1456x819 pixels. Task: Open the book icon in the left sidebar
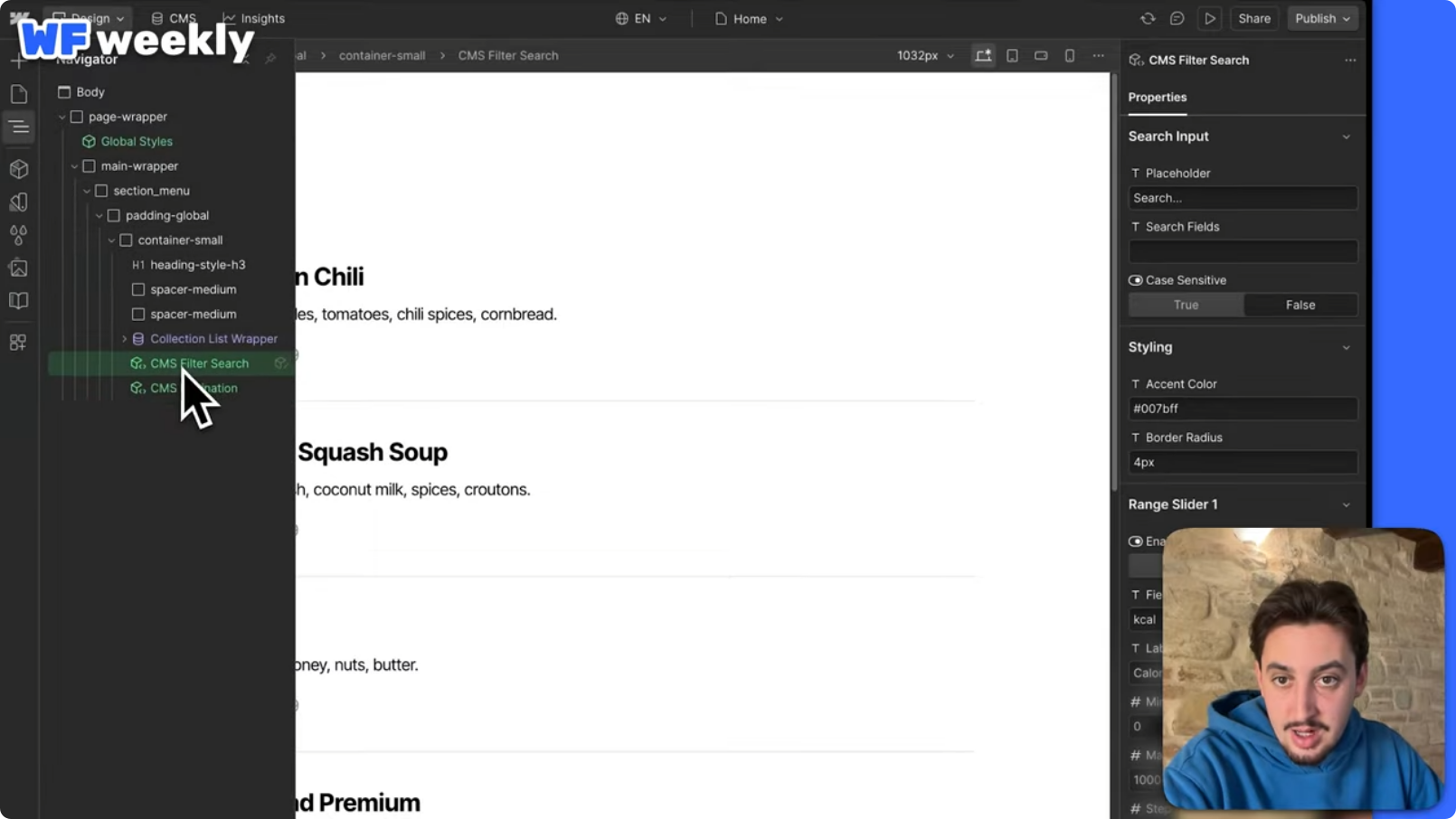click(19, 300)
